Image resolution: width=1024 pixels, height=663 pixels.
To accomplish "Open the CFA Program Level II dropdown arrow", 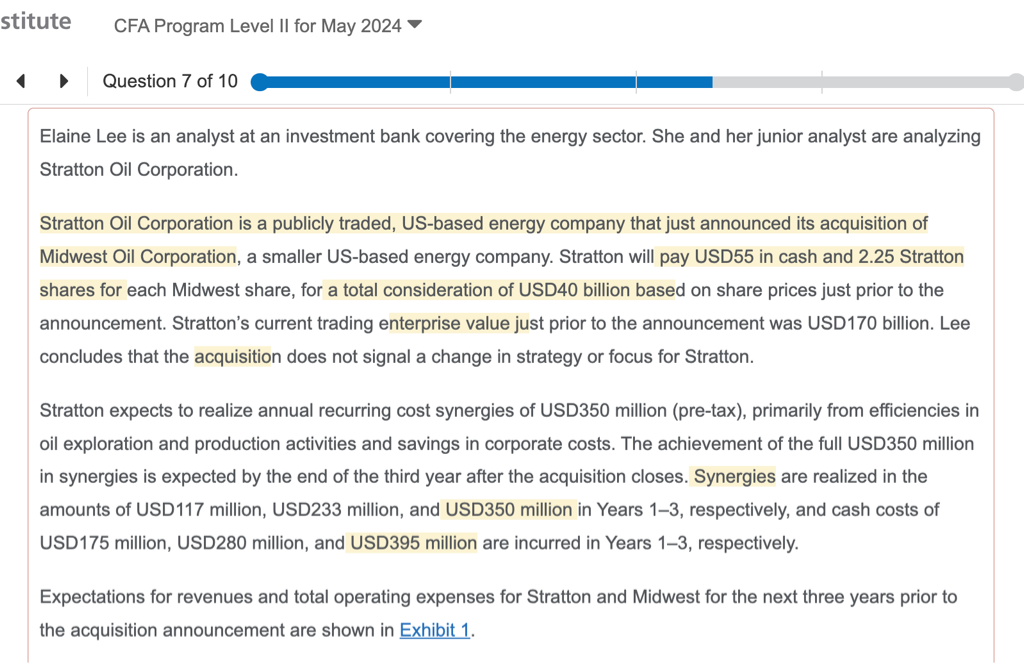I will pyautogui.click(x=415, y=25).
